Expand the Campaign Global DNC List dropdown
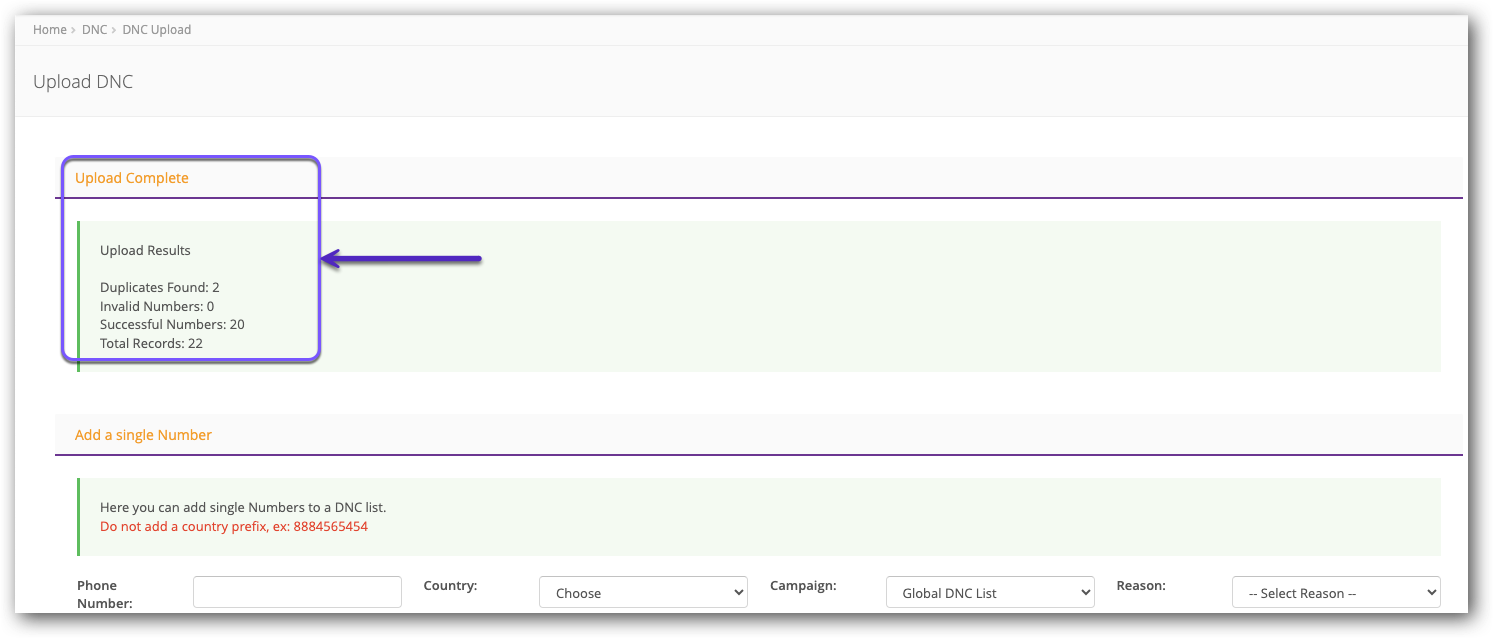The height and width of the screenshot is (638, 1493). [x=990, y=592]
